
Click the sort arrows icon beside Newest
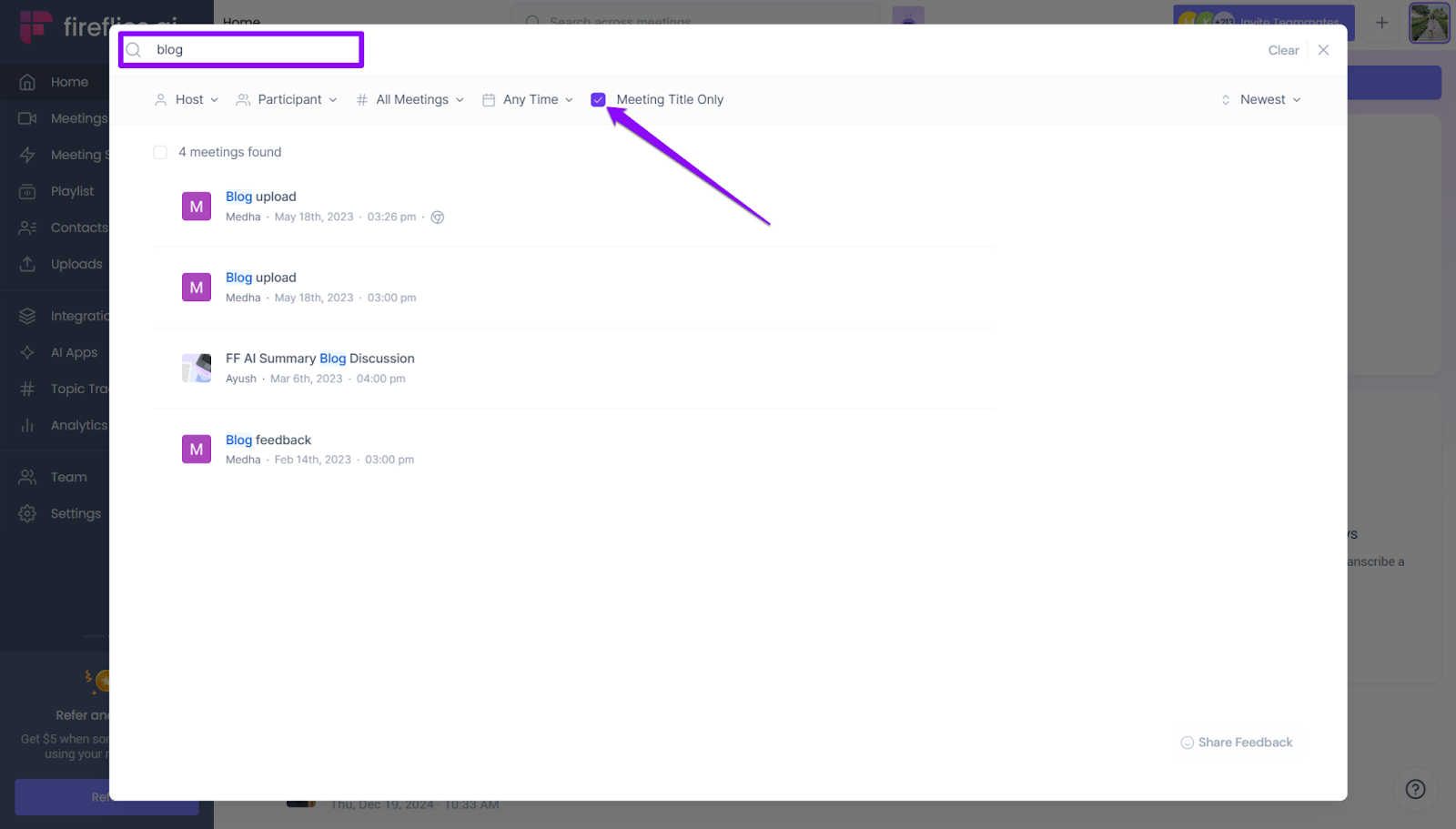(1226, 100)
